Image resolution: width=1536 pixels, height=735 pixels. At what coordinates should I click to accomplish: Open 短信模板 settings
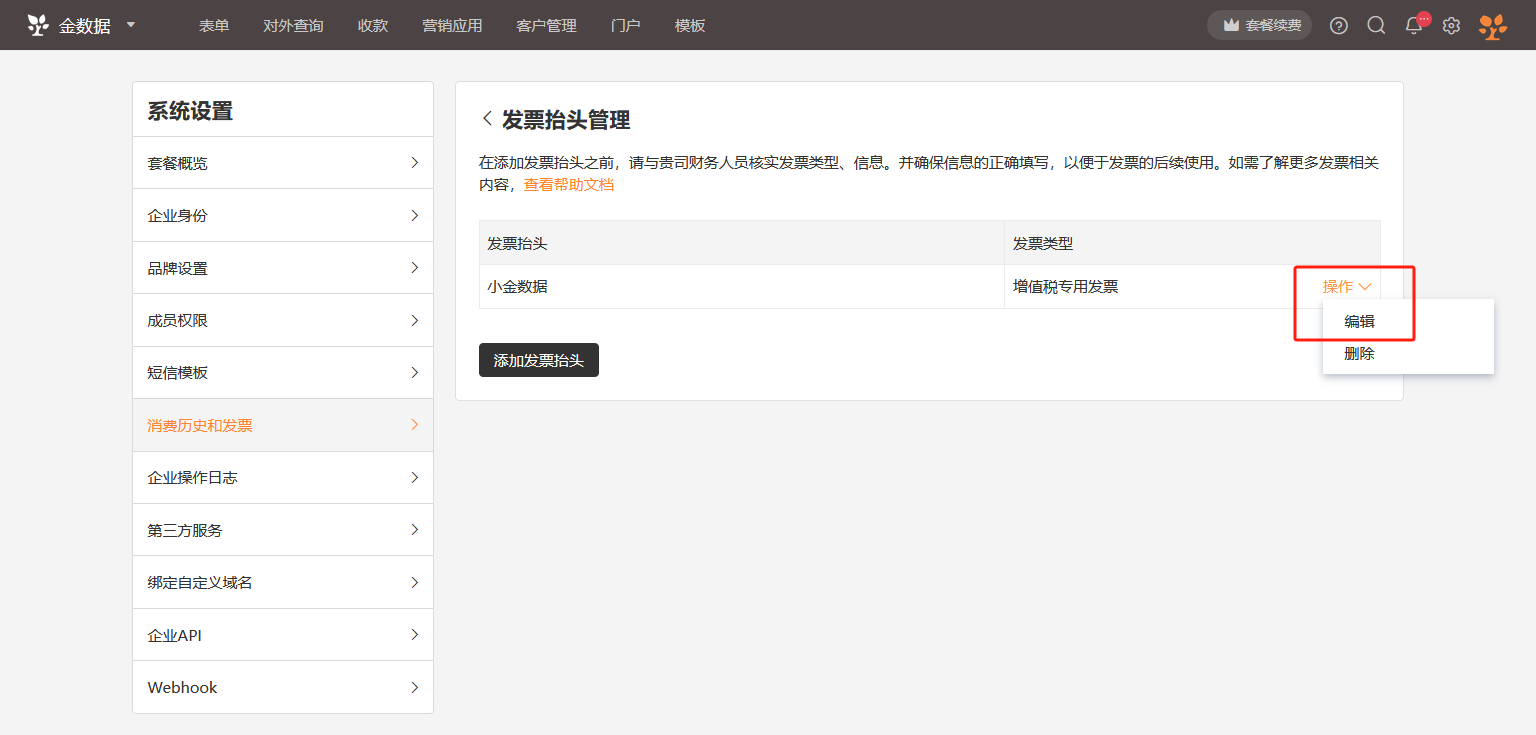(283, 372)
